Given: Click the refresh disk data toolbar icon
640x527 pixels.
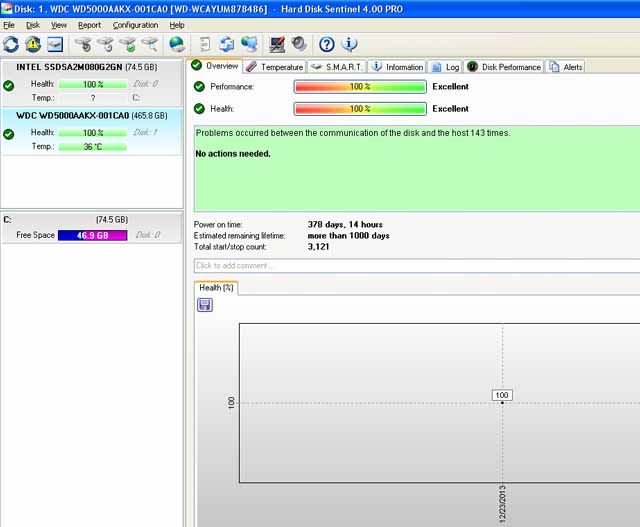Looking at the screenshot, I should pos(11,44).
